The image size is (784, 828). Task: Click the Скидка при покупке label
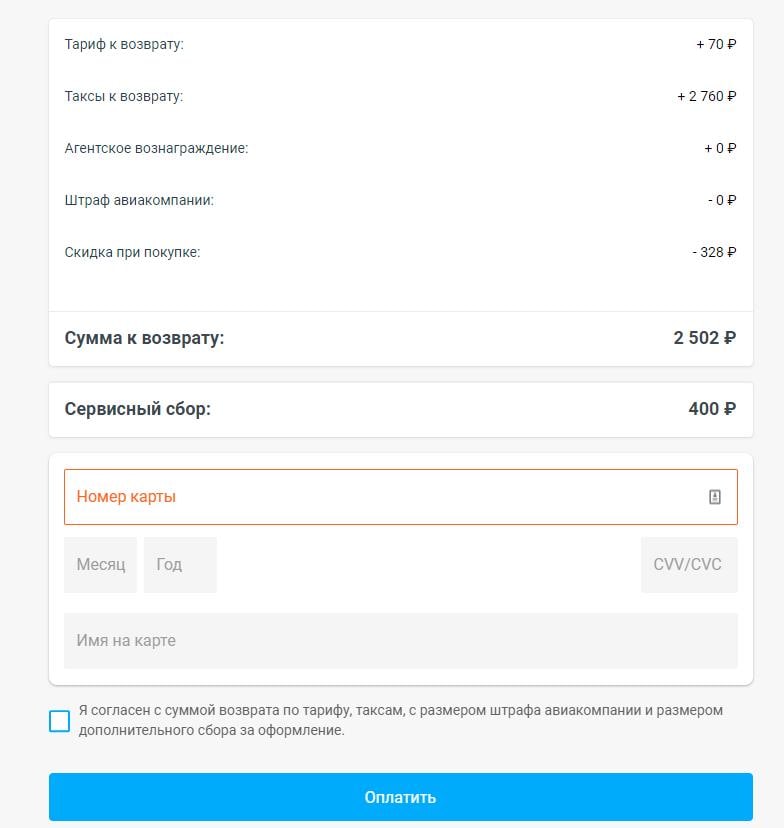pyautogui.click(x=133, y=252)
